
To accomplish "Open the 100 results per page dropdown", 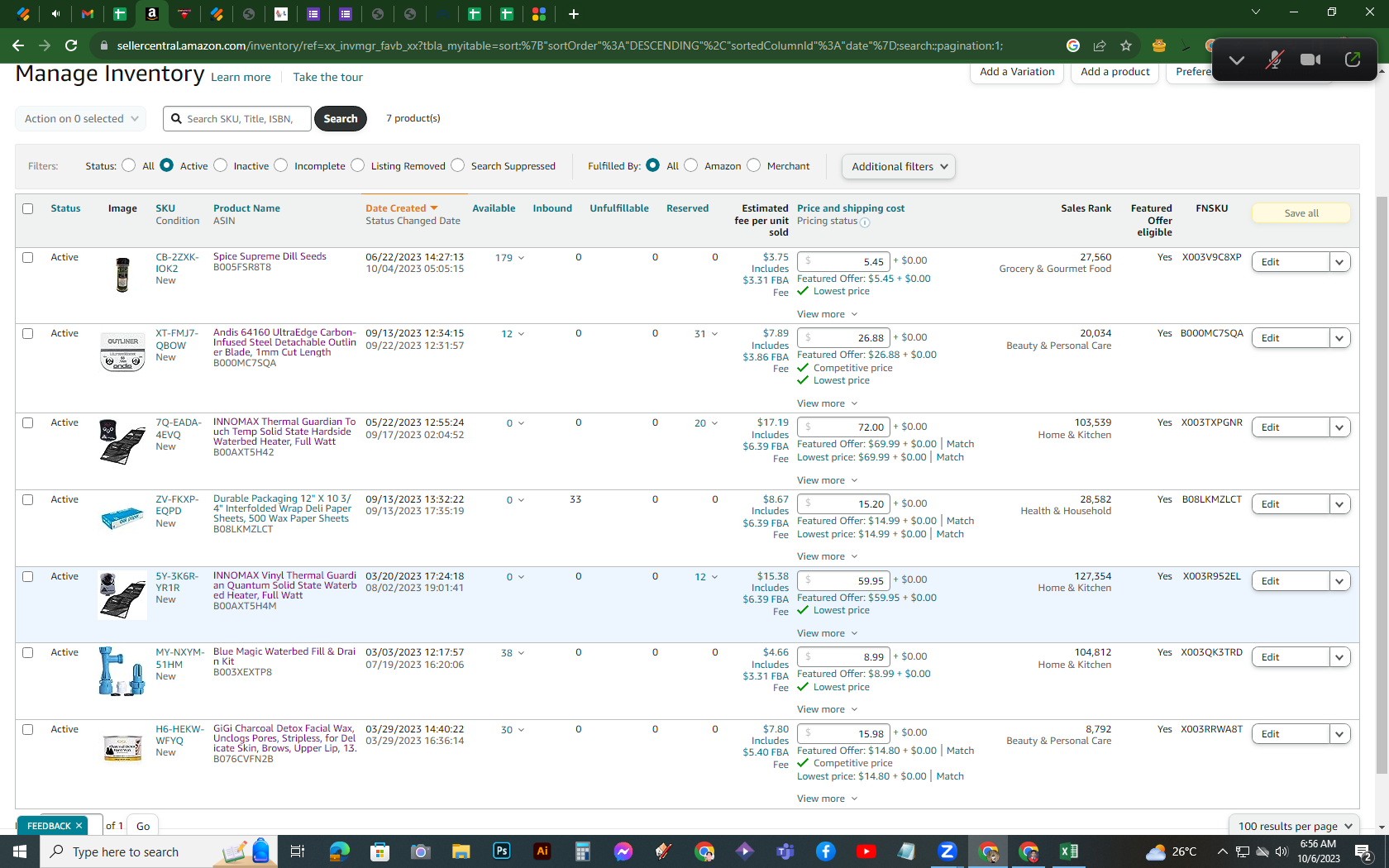I will pyautogui.click(x=1295, y=826).
